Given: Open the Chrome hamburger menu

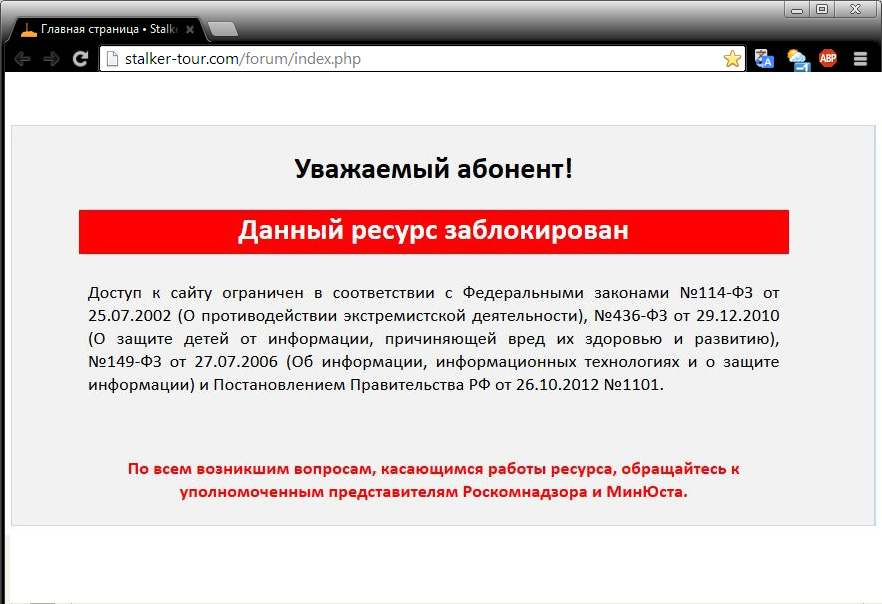Looking at the screenshot, I should (860, 59).
